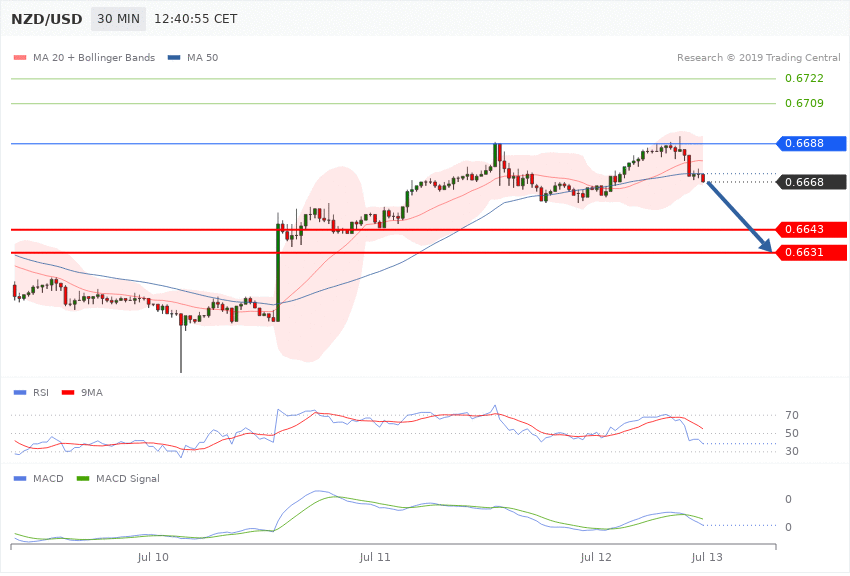The height and width of the screenshot is (576, 850).
Task: Click the Jul 10 date axis label
Action: [x=153, y=557]
